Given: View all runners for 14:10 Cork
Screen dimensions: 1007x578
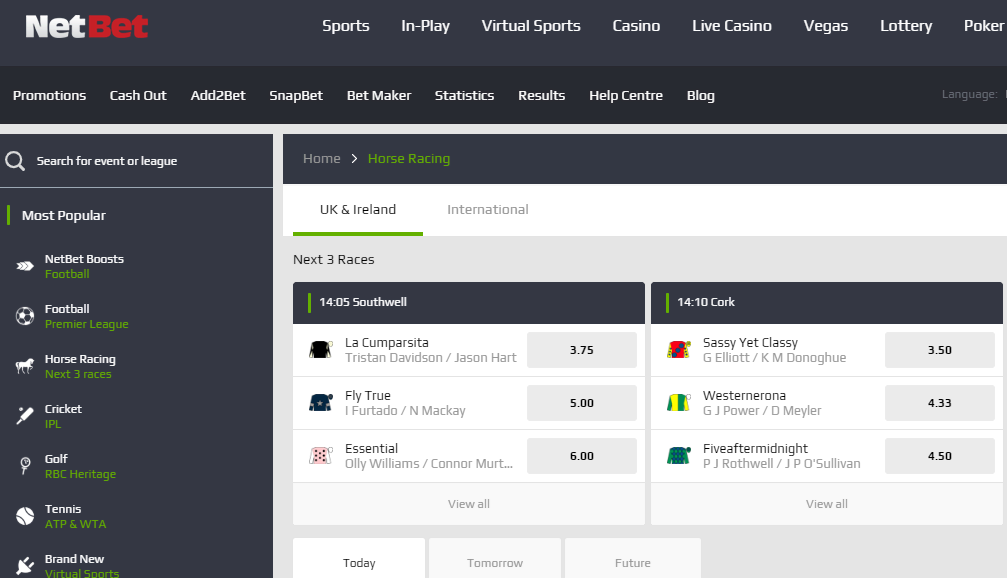Looking at the screenshot, I should tap(827, 504).
